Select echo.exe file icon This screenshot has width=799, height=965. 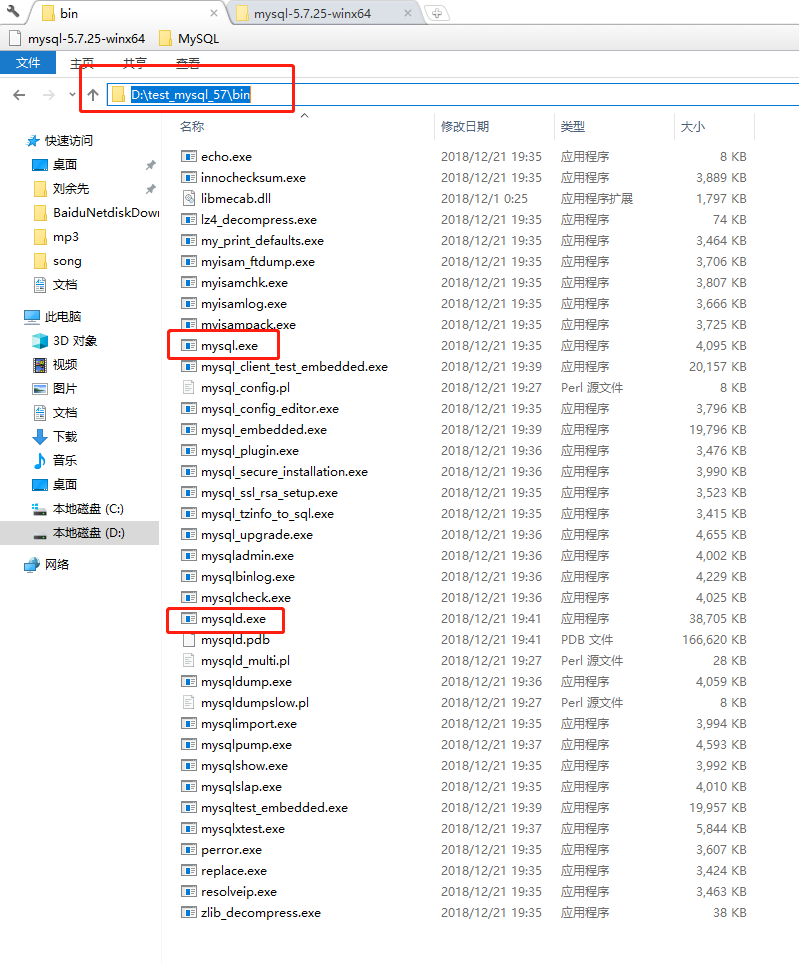tap(188, 156)
